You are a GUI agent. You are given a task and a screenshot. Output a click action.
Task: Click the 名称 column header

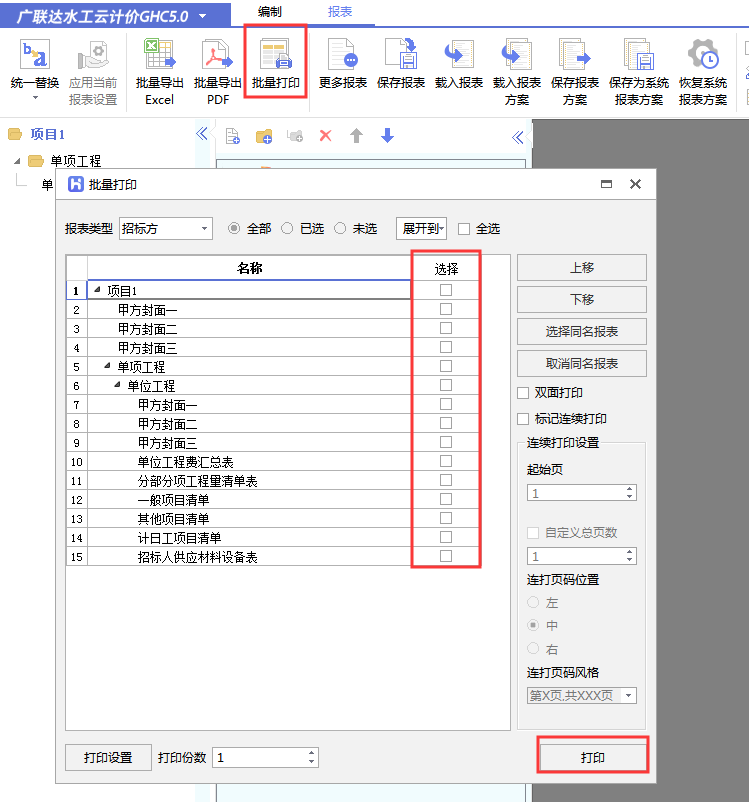[x=249, y=268]
